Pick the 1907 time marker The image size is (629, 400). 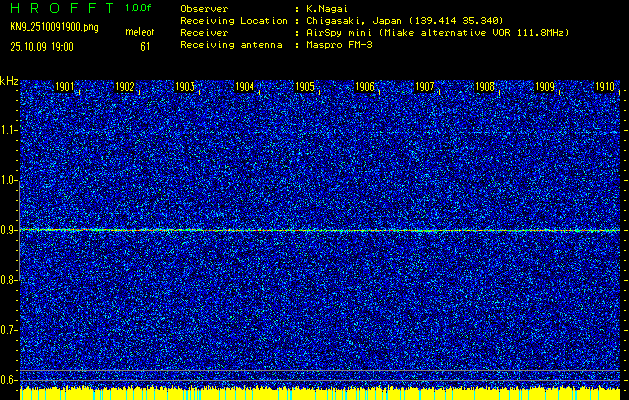425,87
